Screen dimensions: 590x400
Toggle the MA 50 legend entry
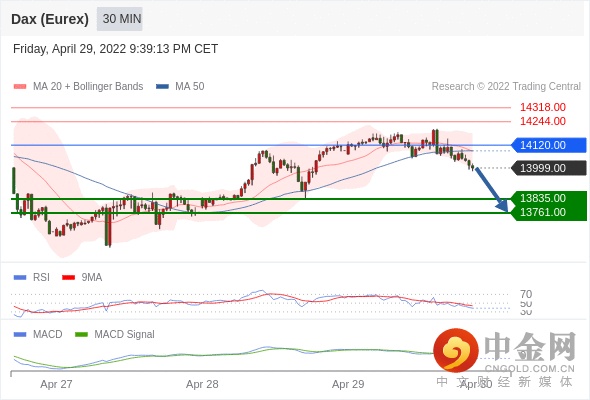click(x=180, y=87)
